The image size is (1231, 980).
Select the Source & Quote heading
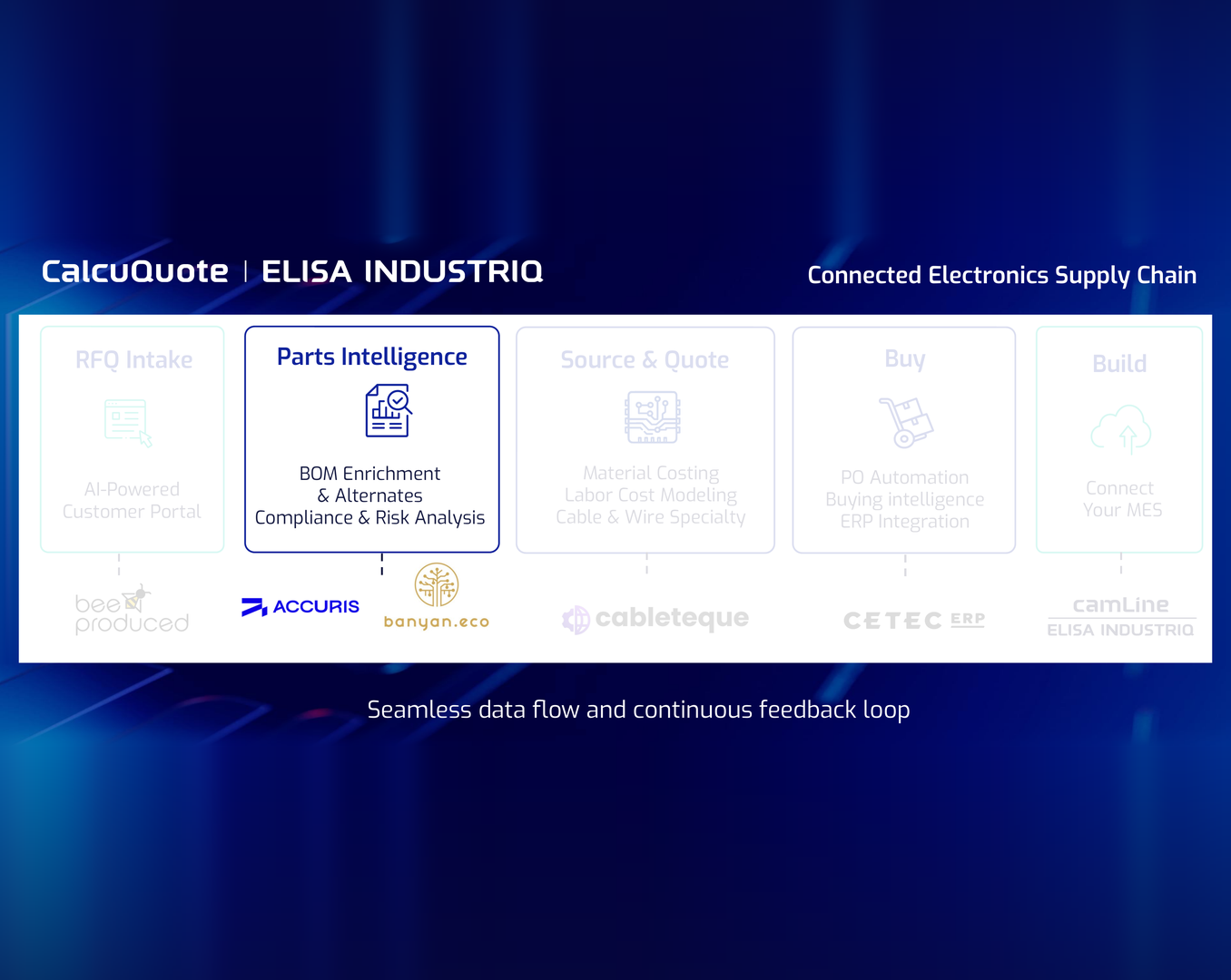click(645, 360)
